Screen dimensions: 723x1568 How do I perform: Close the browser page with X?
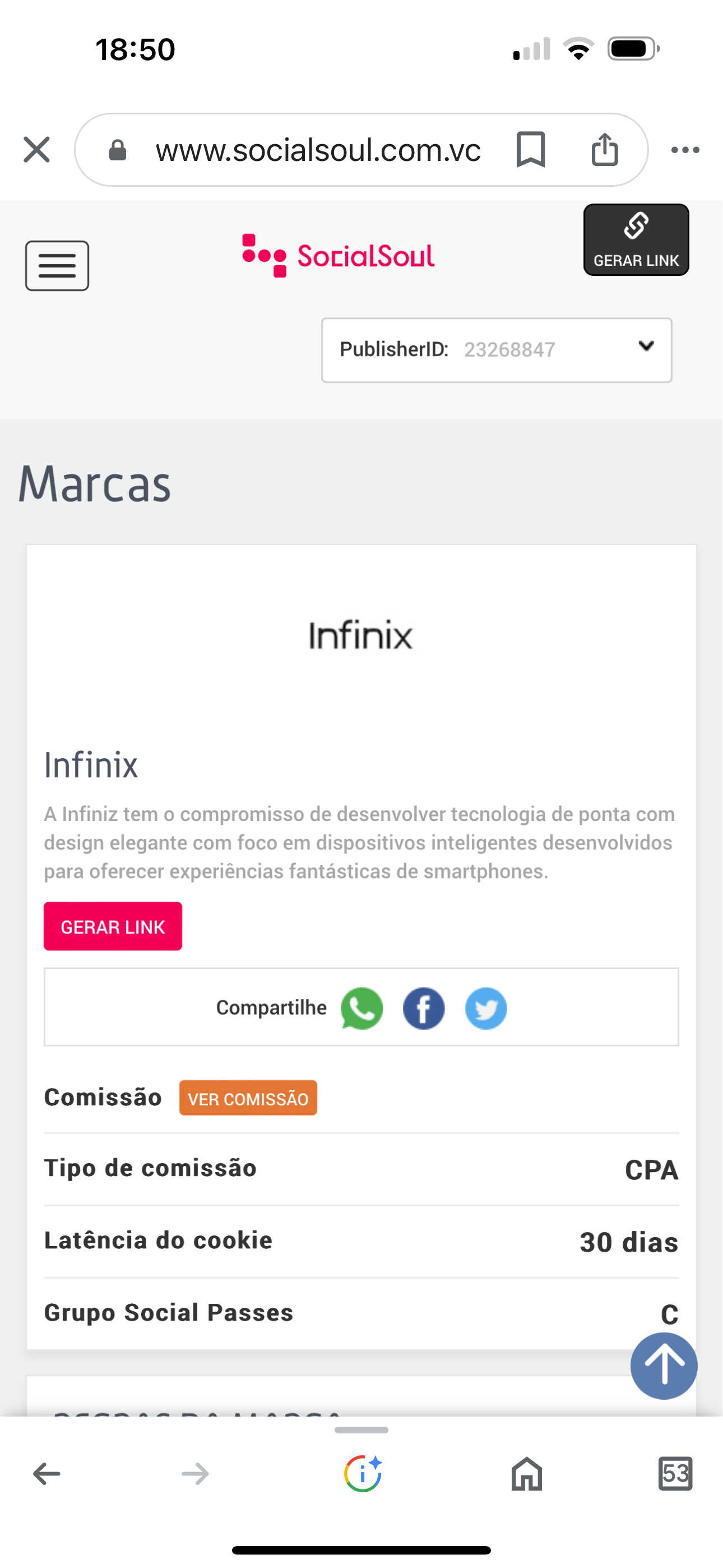(x=36, y=150)
